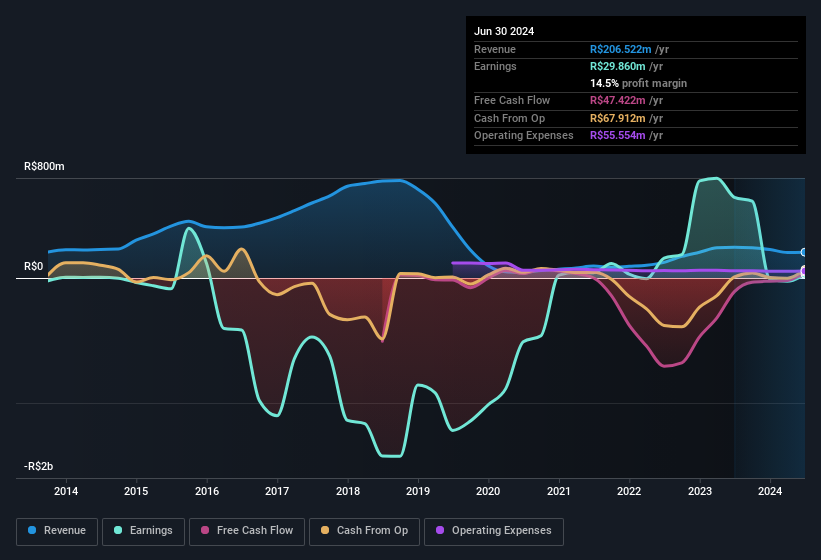Click the R$800m y-axis label
The image size is (821, 560).
click(x=45, y=166)
